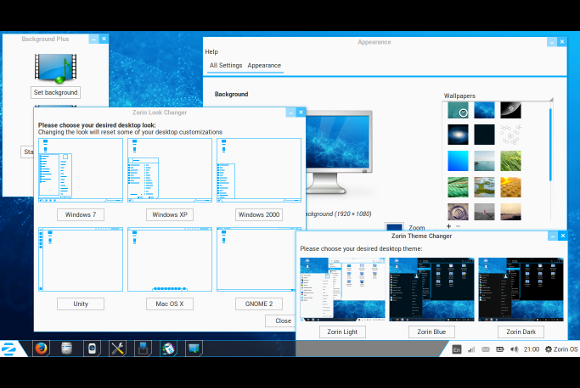
Task: Choose the white bubbles pattern wallpaper
Action: point(510,135)
